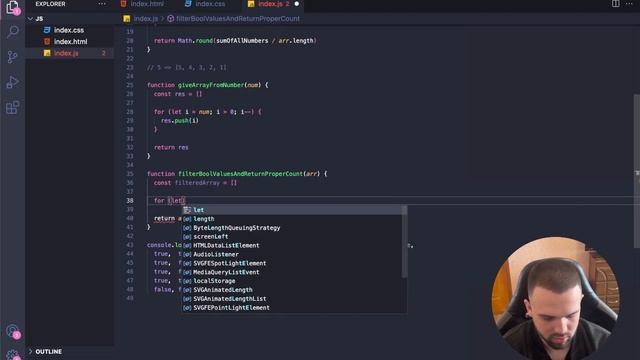The width and height of the screenshot is (640, 360).
Task: Choose 'SVGAnimatedLength' suggestion
Action: 292,290
